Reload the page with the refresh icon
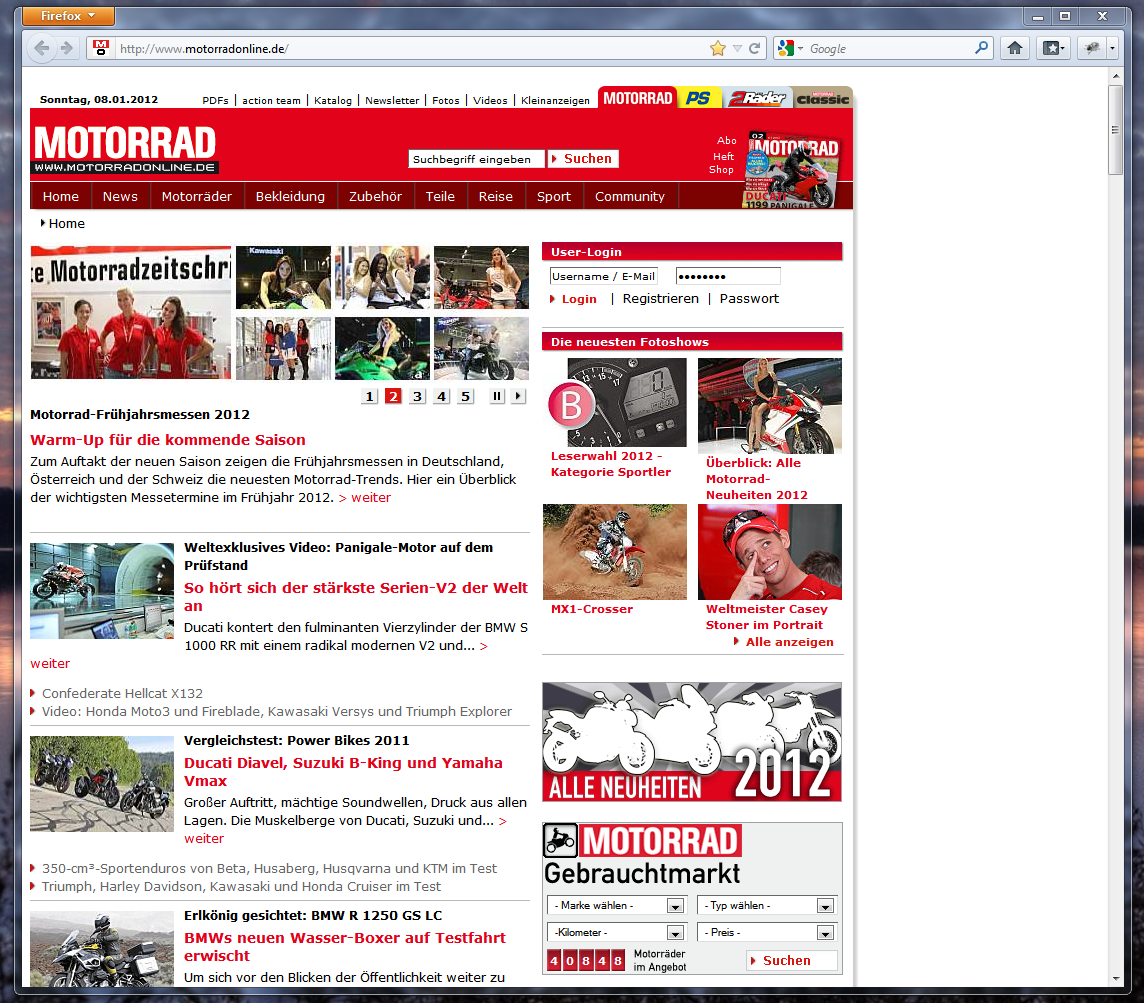The height and width of the screenshot is (1003, 1144). pyautogui.click(x=755, y=48)
